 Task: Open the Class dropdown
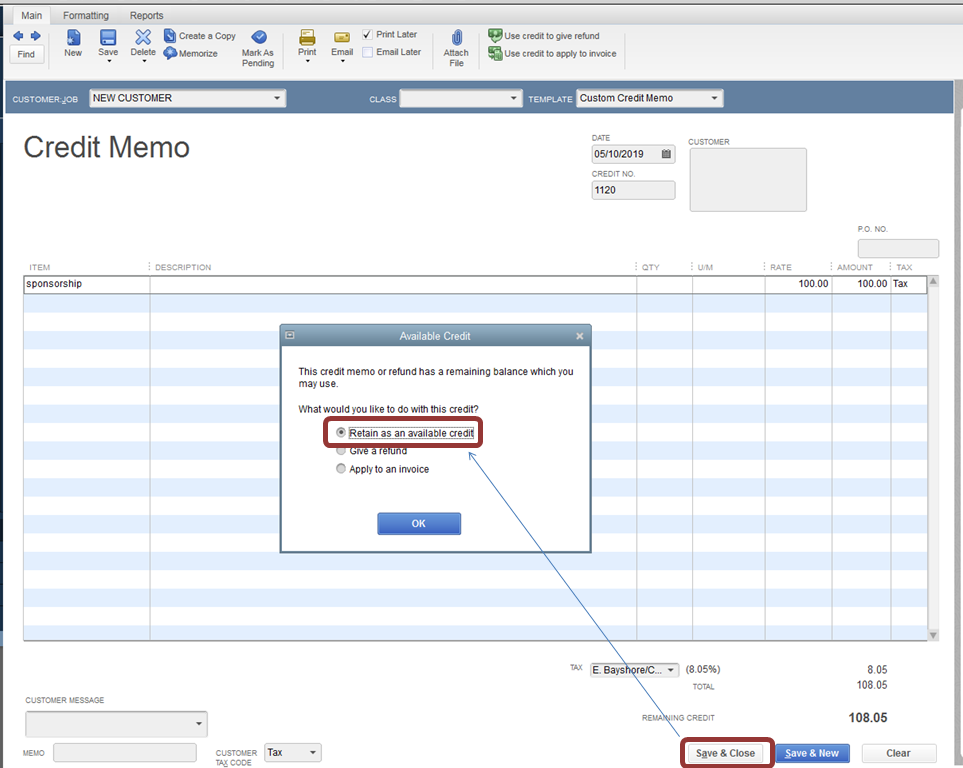click(x=513, y=98)
